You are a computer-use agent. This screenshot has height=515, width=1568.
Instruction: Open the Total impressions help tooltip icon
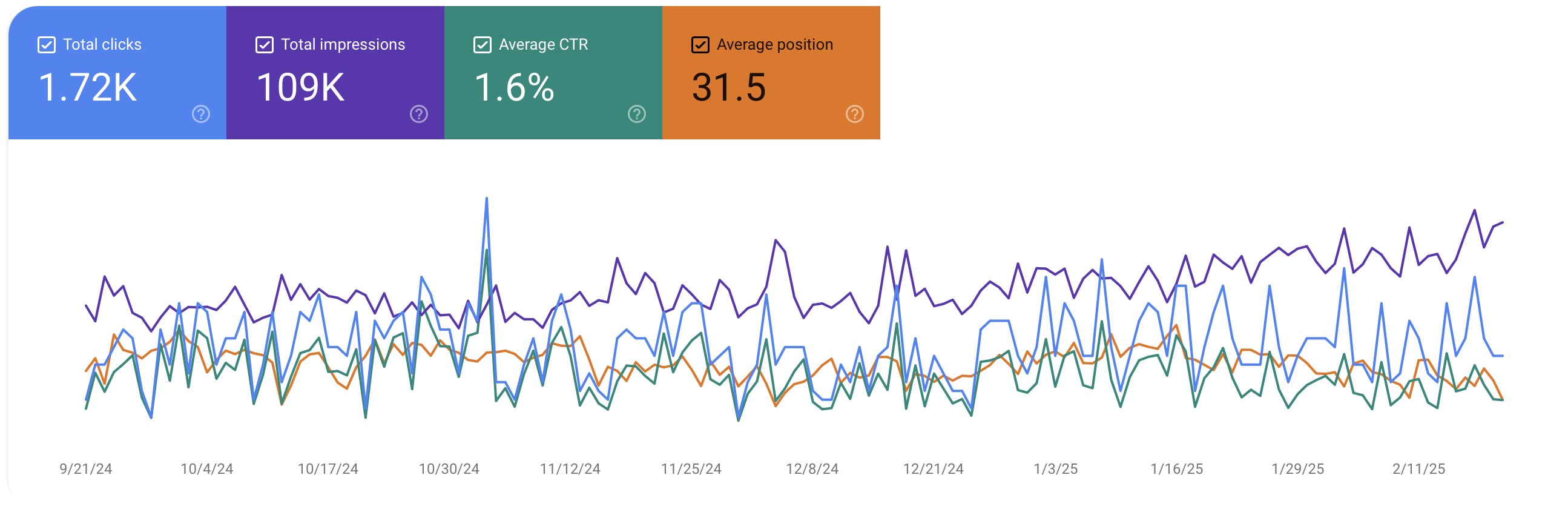[x=419, y=114]
